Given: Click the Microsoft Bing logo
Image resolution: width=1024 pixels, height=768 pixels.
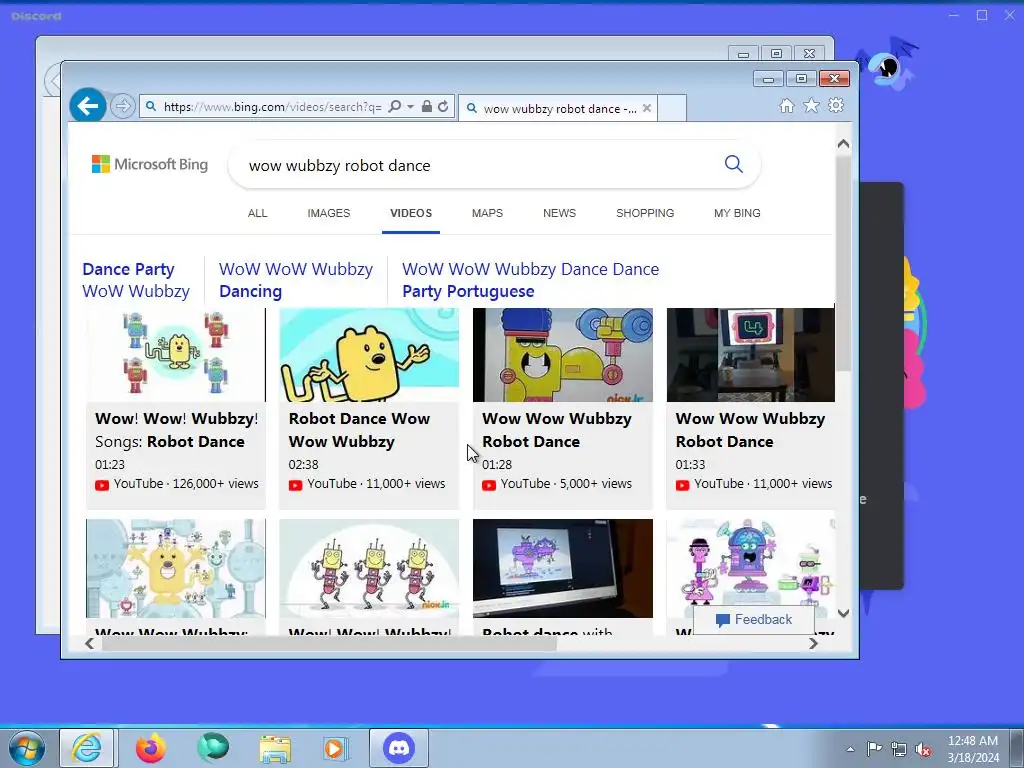Looking at the screenshot, I should [150, 164].
